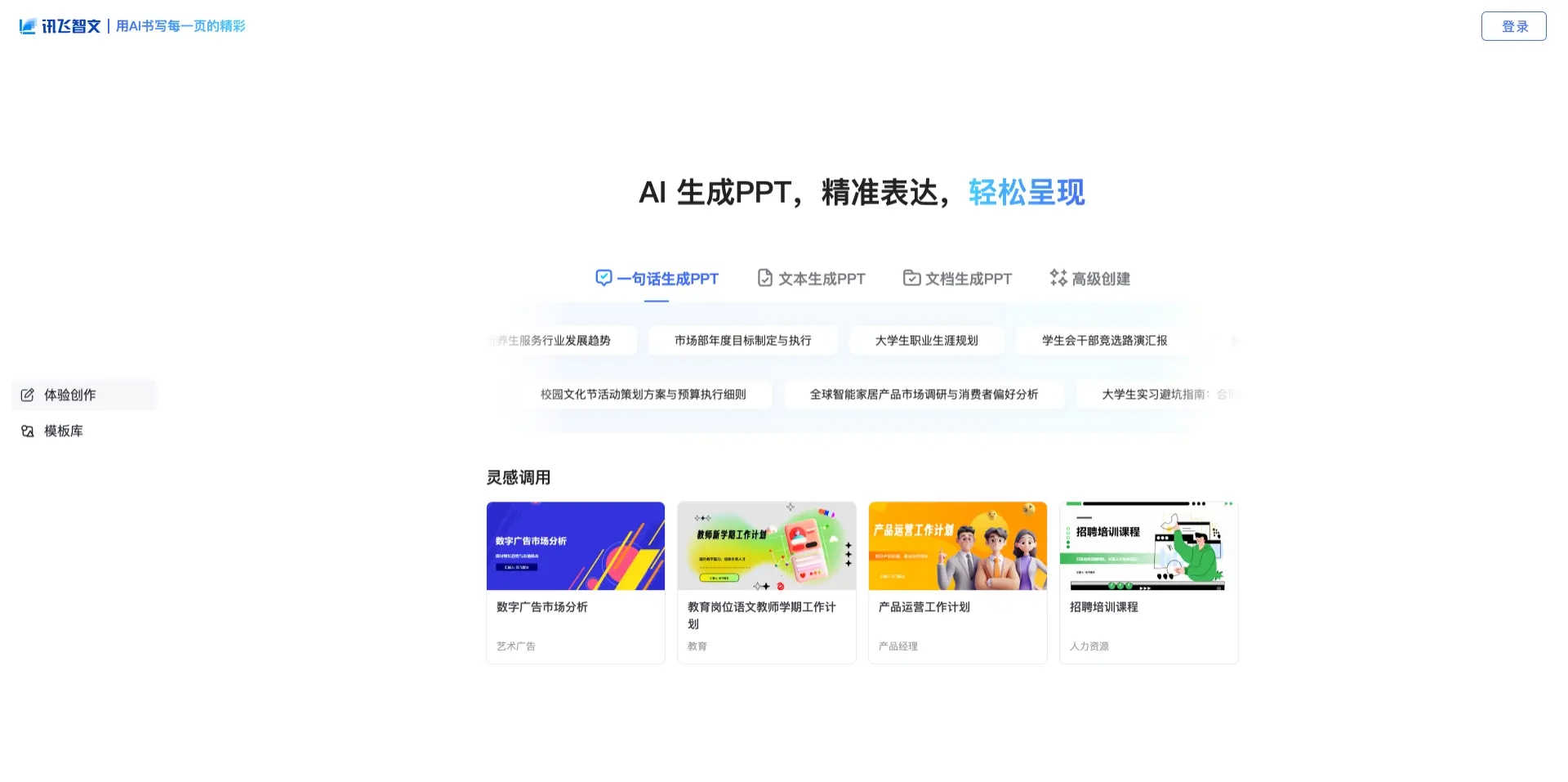Click the badge icon on 一句话生成PPT tab
The width and height of the screenshot is (1568, 782).
[604, 278]
